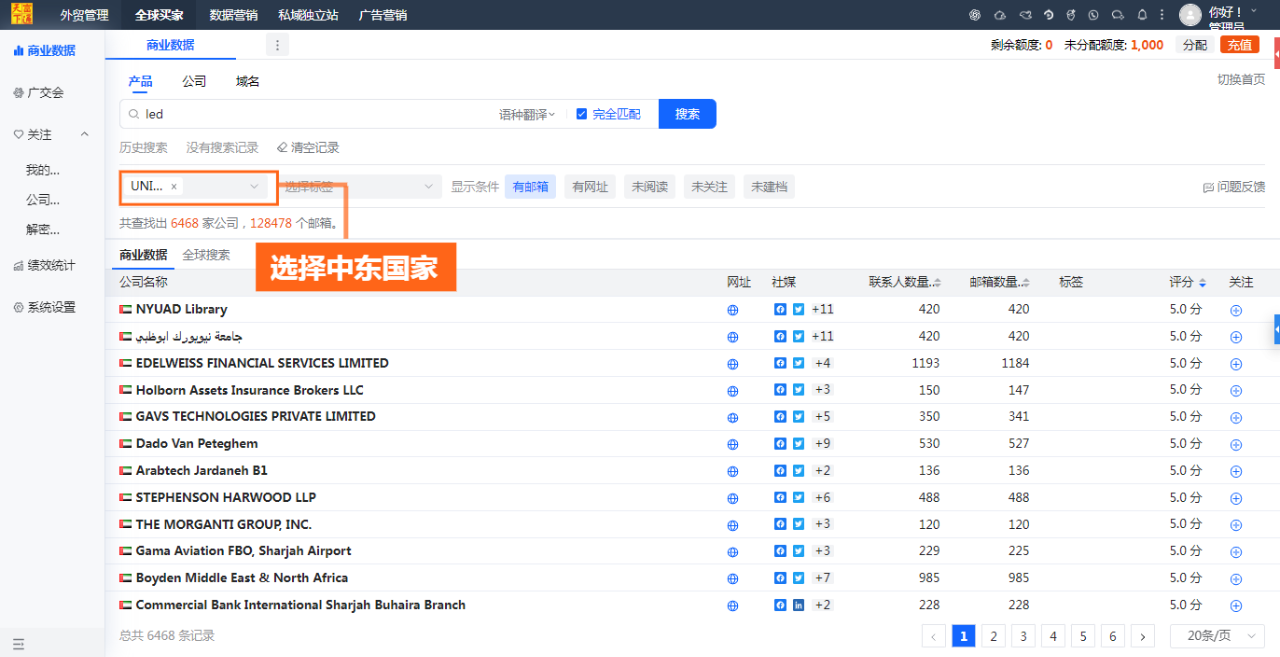Open 绩效统计 in sidebar

coord(44,266)
